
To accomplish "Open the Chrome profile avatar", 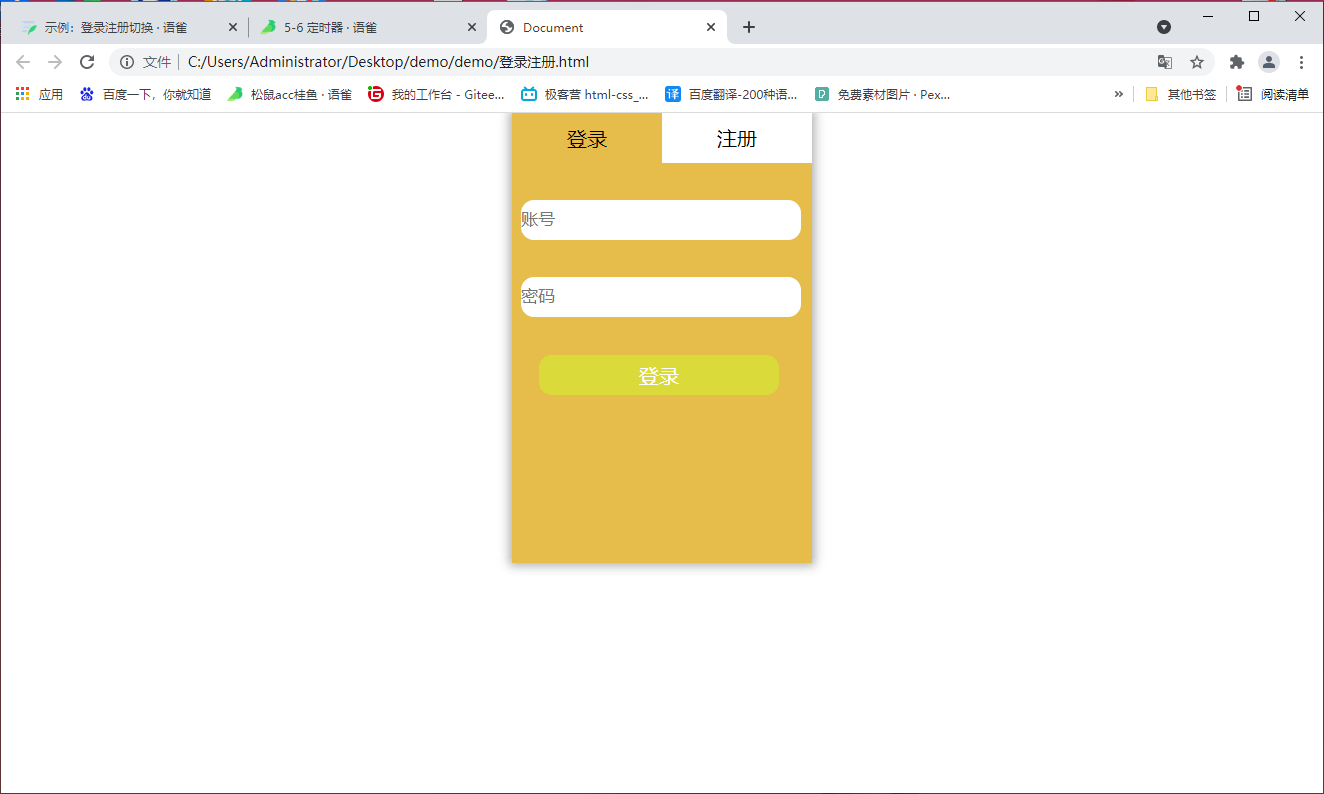I will point(1269,62).
